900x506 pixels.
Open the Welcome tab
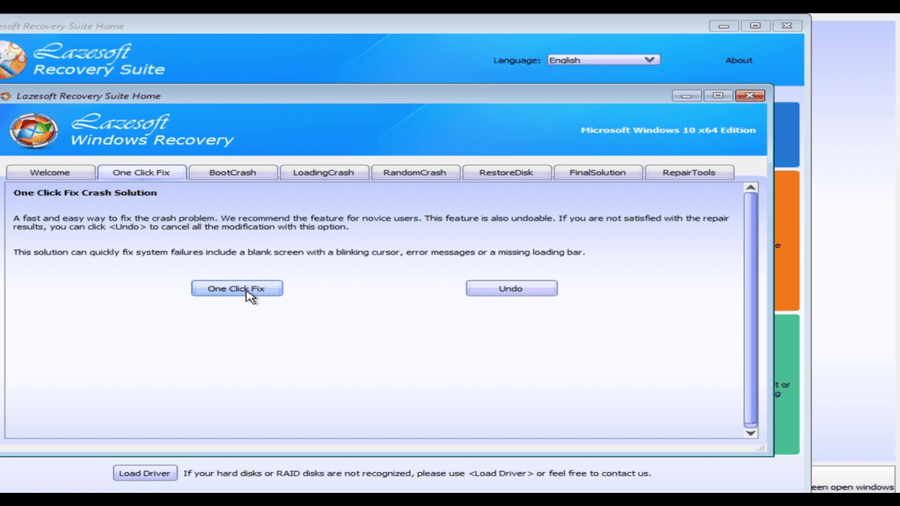pyautogui.click(x=50, y=172)
